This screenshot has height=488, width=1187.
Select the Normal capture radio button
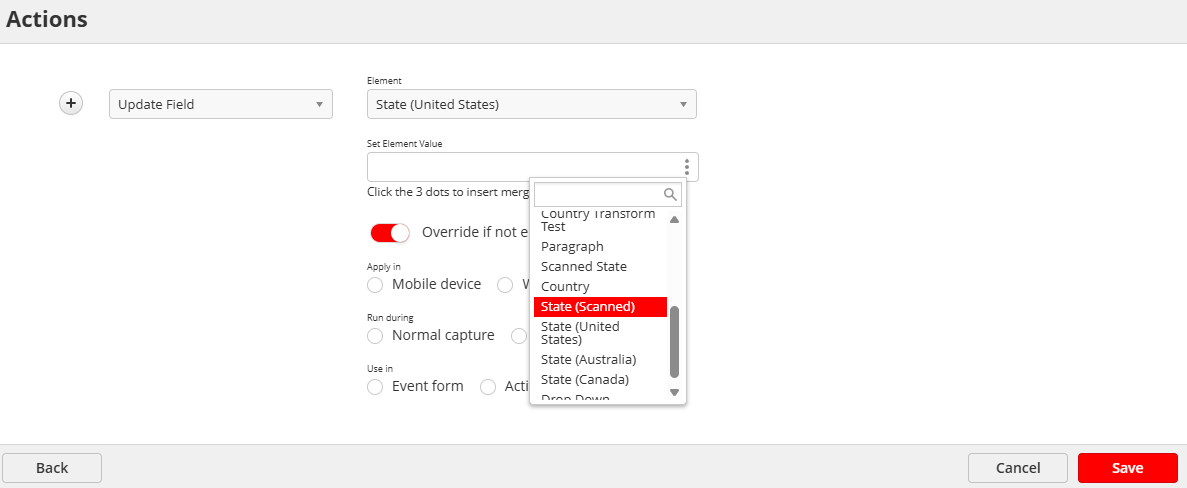[375, 335]
